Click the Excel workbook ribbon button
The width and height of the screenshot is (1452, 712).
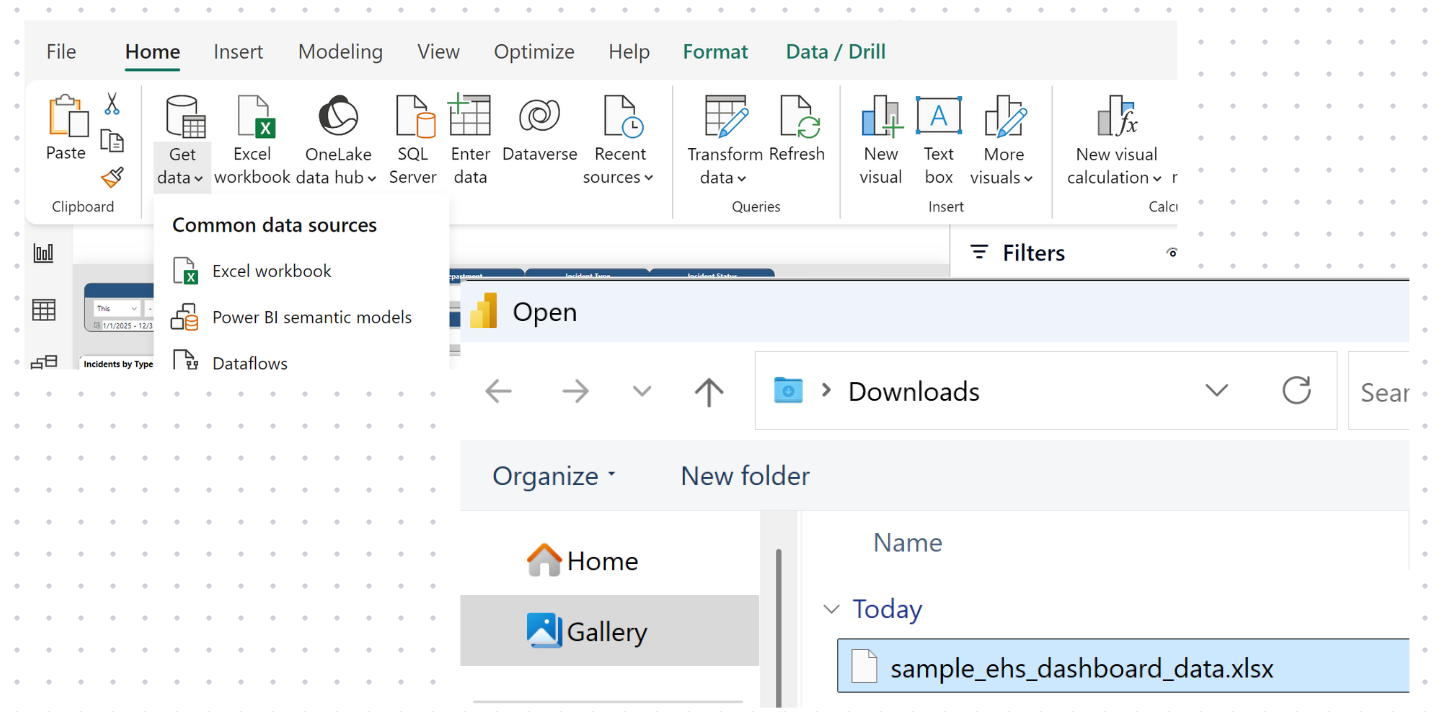(252, 142)
